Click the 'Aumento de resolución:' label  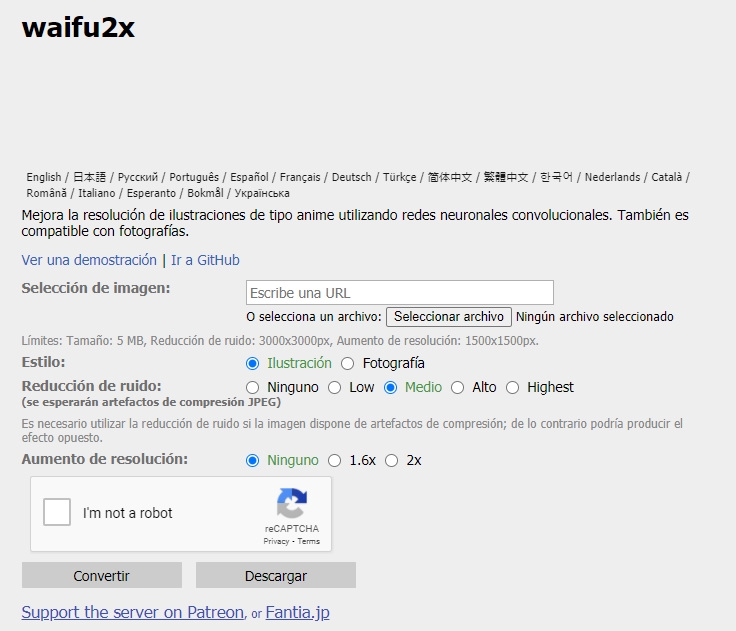coord(105,459)
